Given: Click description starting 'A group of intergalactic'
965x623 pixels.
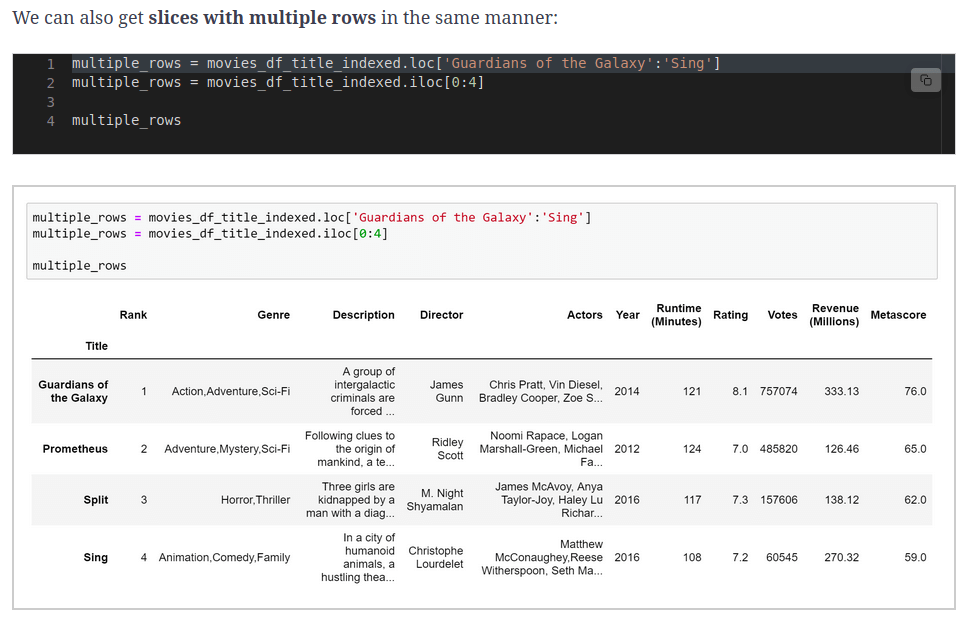Looking at the screenshot, I should tap(362, 392).
